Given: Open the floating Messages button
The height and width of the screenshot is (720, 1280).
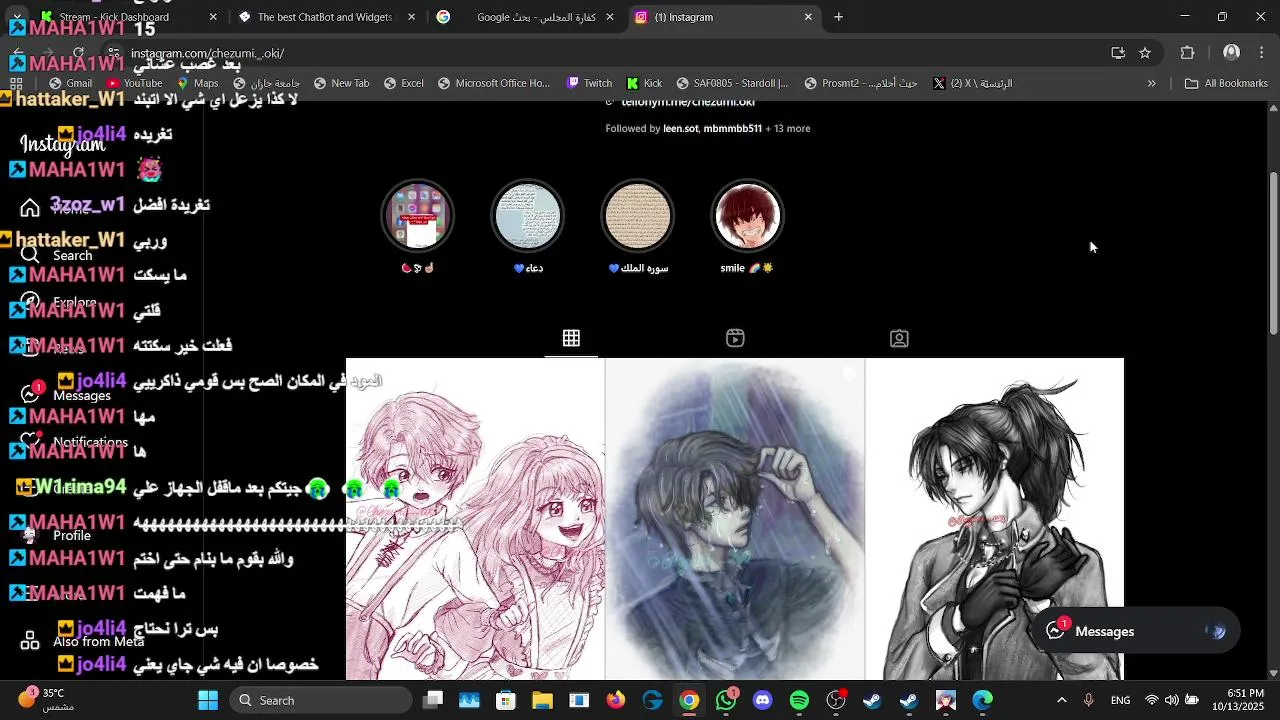Looking at the screenshot, I should click(x=1135, y=631).
